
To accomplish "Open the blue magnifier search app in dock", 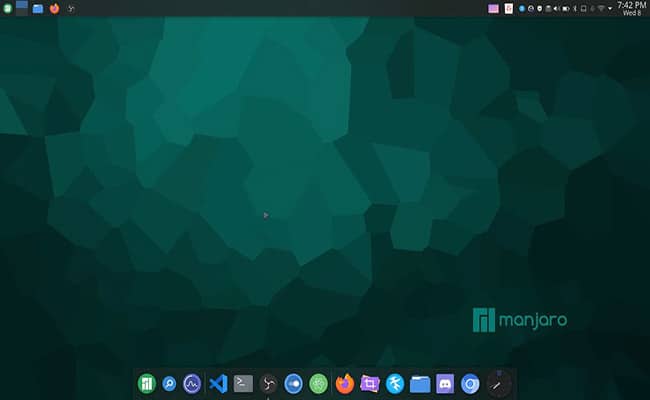I will tap(169, 384).
